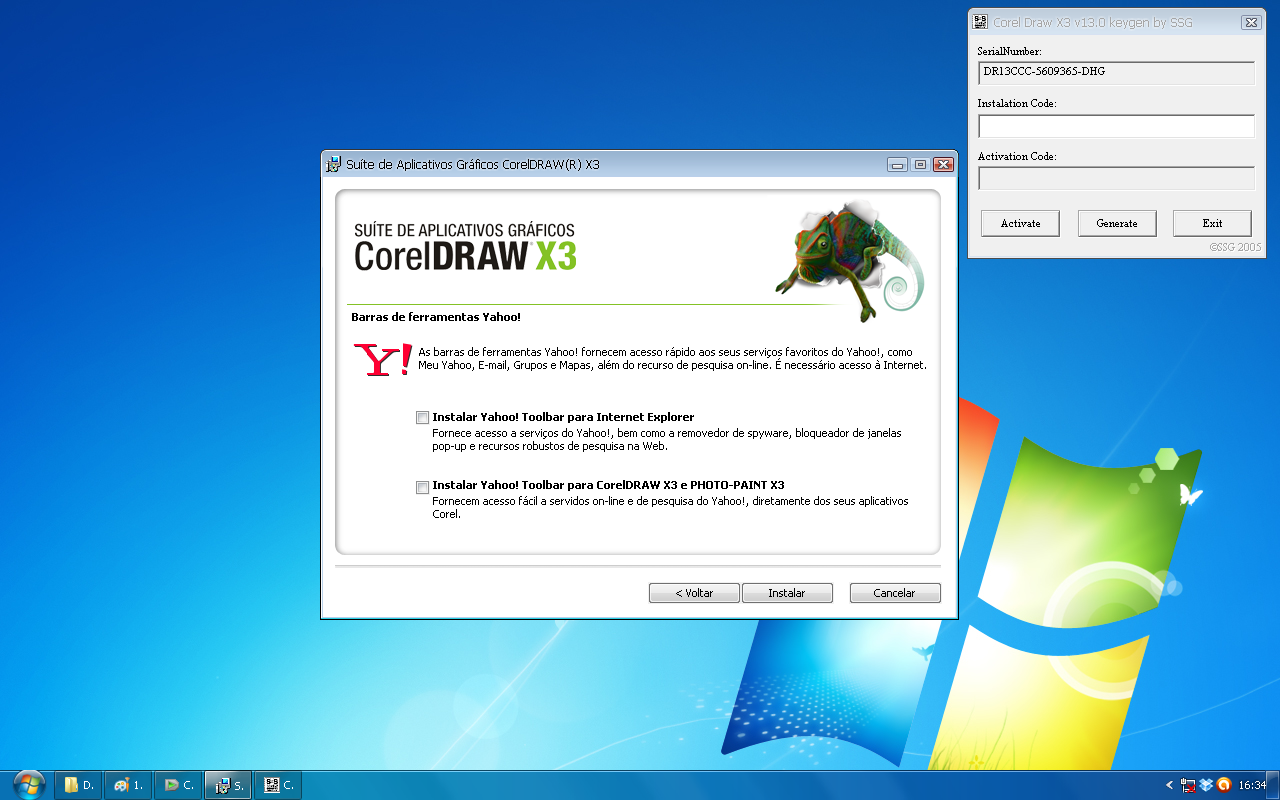The width and height of the screenshot is (1280, 800).
Task: Open the green play icon taskbar item
Action: coord(179,785)
